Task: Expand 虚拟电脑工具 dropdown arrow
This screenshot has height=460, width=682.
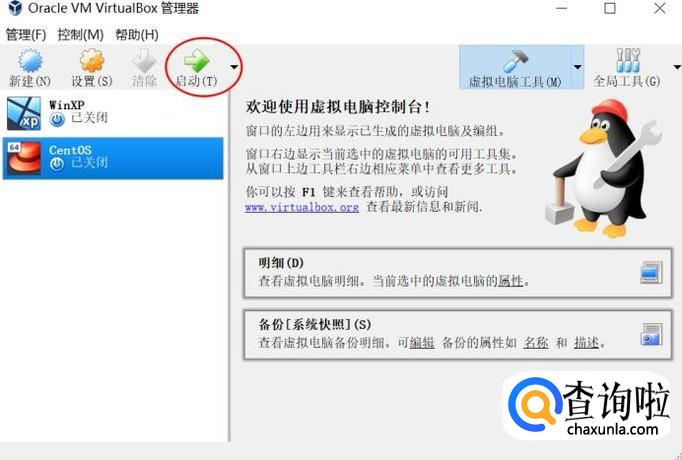Action: click(x=578, y=67)
